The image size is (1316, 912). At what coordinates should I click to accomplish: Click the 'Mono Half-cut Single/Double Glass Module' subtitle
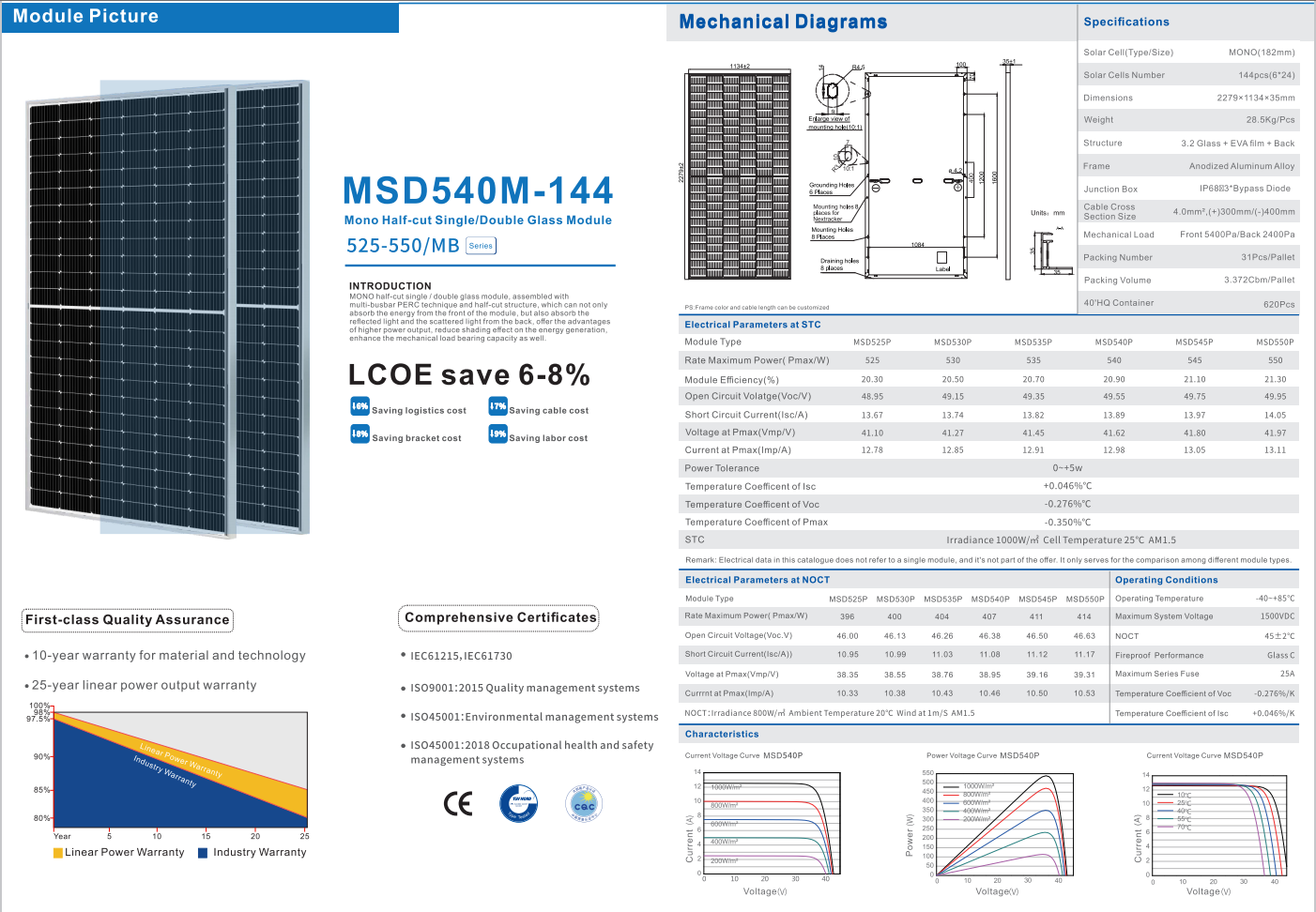pyautogui.click(x=478, y=220)
